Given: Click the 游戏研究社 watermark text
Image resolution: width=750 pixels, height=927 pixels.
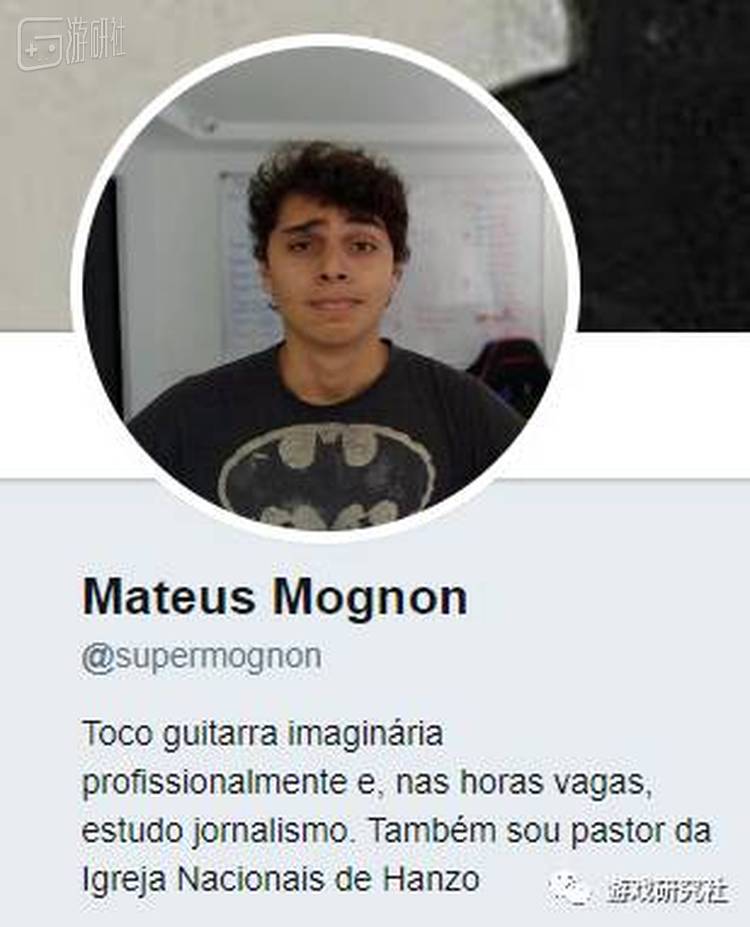Looking at the screenshot, I should pos(668,890).
